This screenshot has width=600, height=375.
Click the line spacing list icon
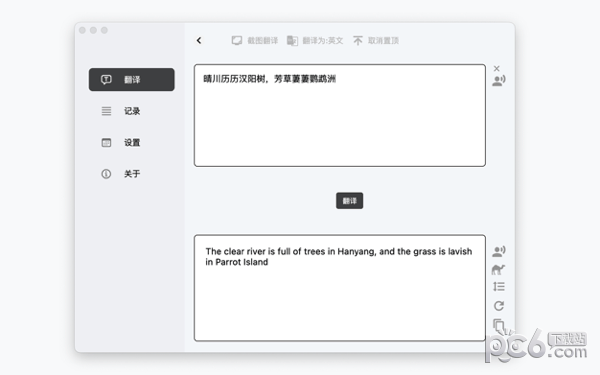499,287
